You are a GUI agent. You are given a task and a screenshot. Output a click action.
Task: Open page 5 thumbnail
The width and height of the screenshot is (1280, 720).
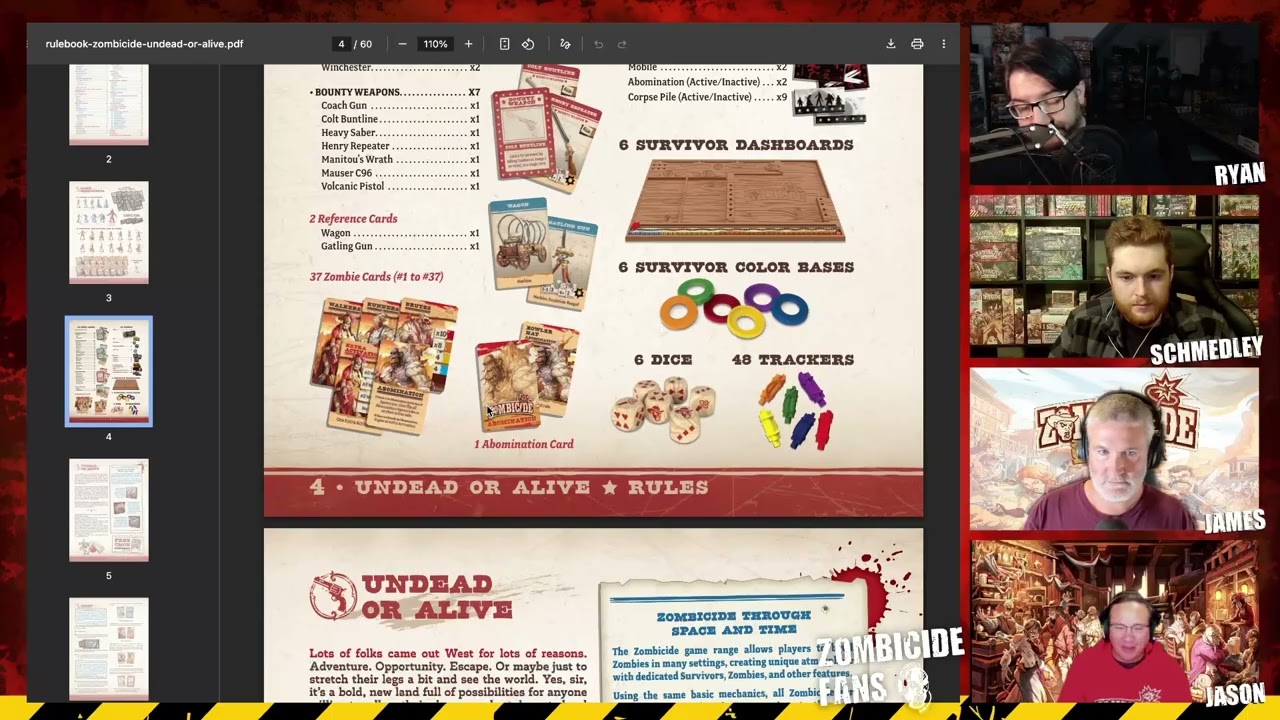coord(109,510)
